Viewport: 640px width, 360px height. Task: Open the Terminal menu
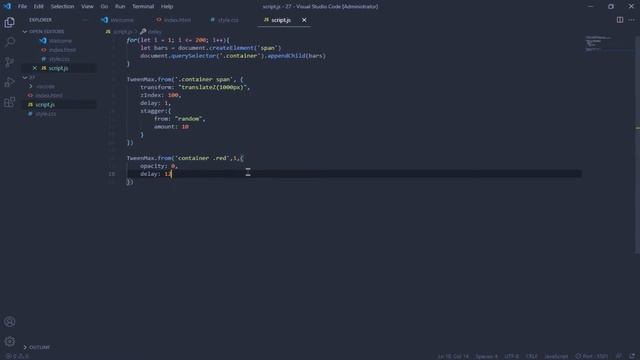143,7
